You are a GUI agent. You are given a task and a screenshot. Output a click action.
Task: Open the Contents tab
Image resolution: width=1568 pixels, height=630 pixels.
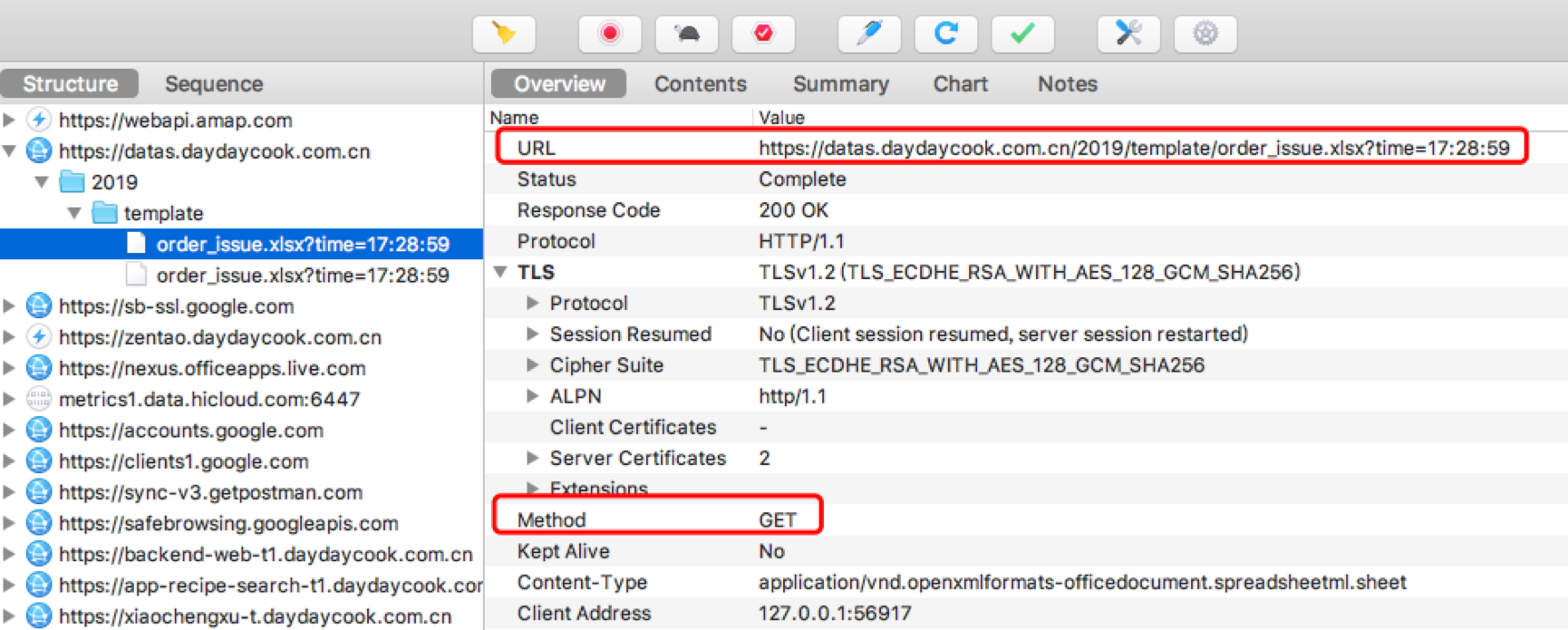tap(700, 84)
